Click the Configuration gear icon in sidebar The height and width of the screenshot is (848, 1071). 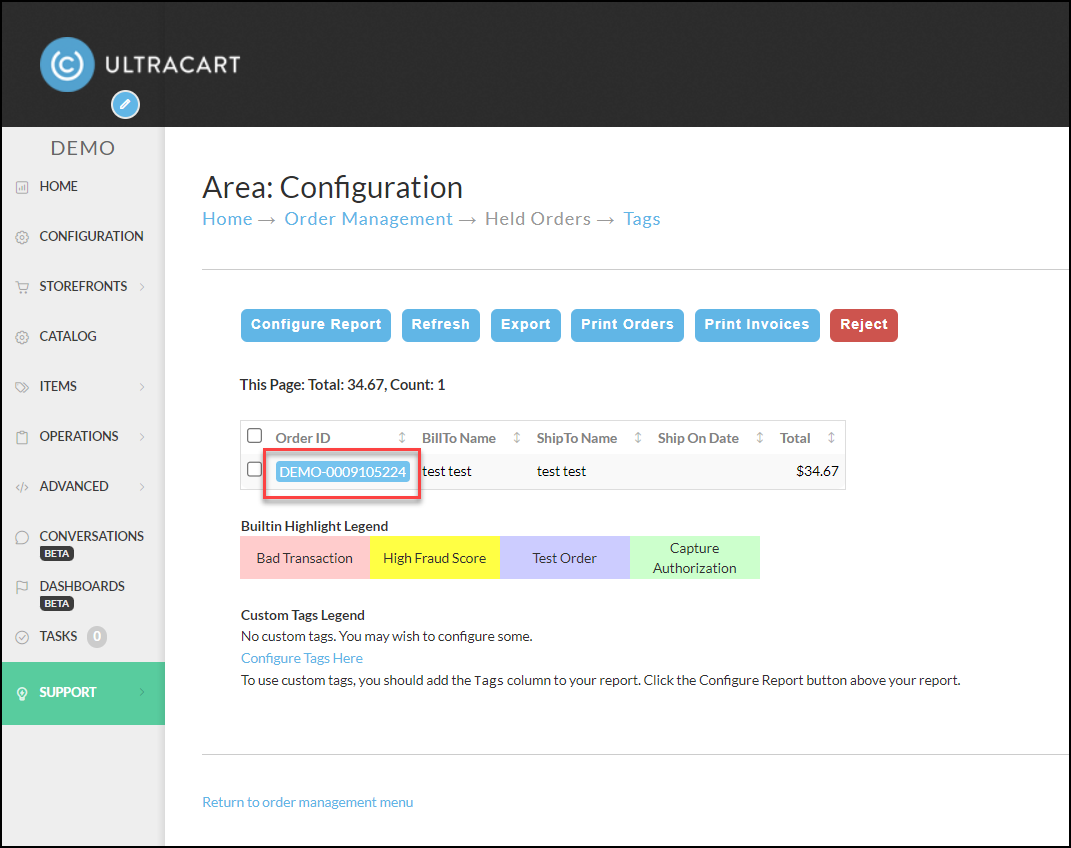click(x=22, y=237)
